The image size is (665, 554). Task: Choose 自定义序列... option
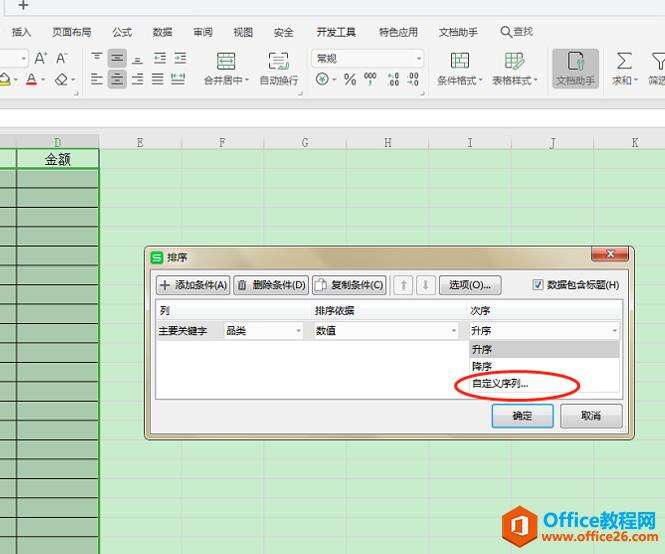point(545,383)
